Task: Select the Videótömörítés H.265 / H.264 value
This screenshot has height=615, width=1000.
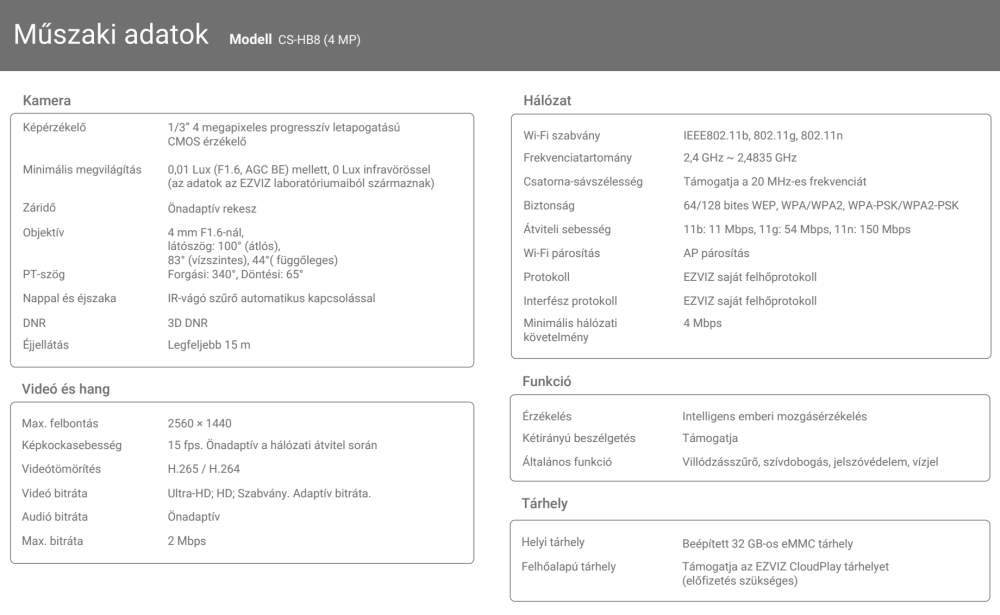Action: pos(204,469)
